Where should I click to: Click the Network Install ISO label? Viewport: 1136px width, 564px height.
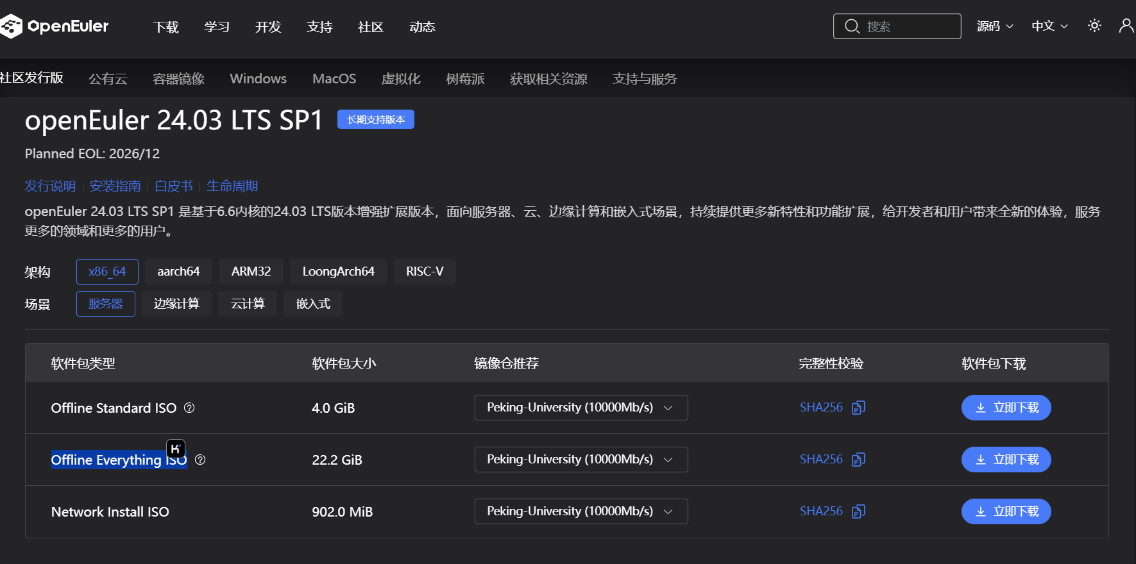pyautogui.click(x=110, y=512)
